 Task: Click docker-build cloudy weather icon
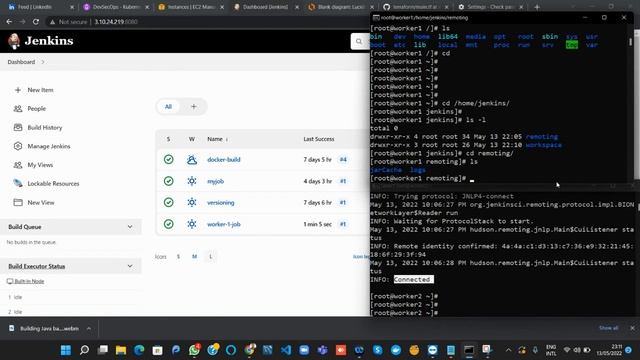tap(192, 160)
